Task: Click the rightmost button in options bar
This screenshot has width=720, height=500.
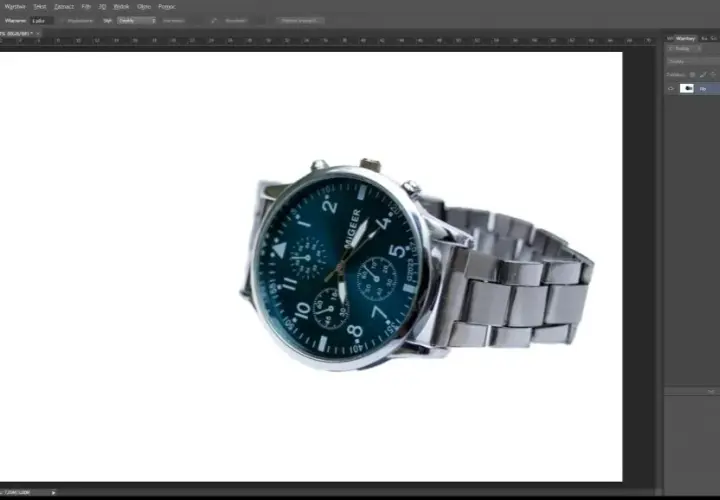Action: tap(300, 21)
